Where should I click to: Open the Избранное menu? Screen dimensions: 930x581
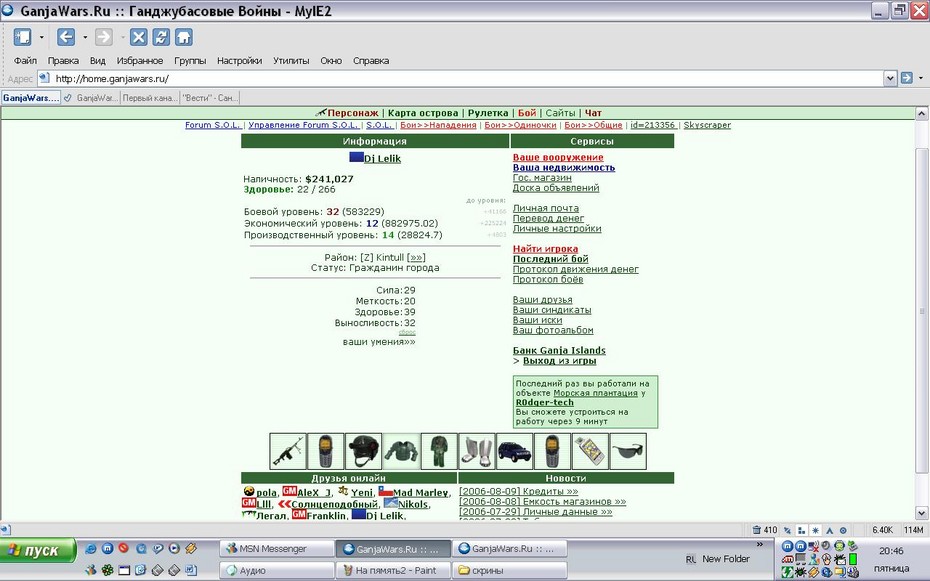[x=139, y=60]
